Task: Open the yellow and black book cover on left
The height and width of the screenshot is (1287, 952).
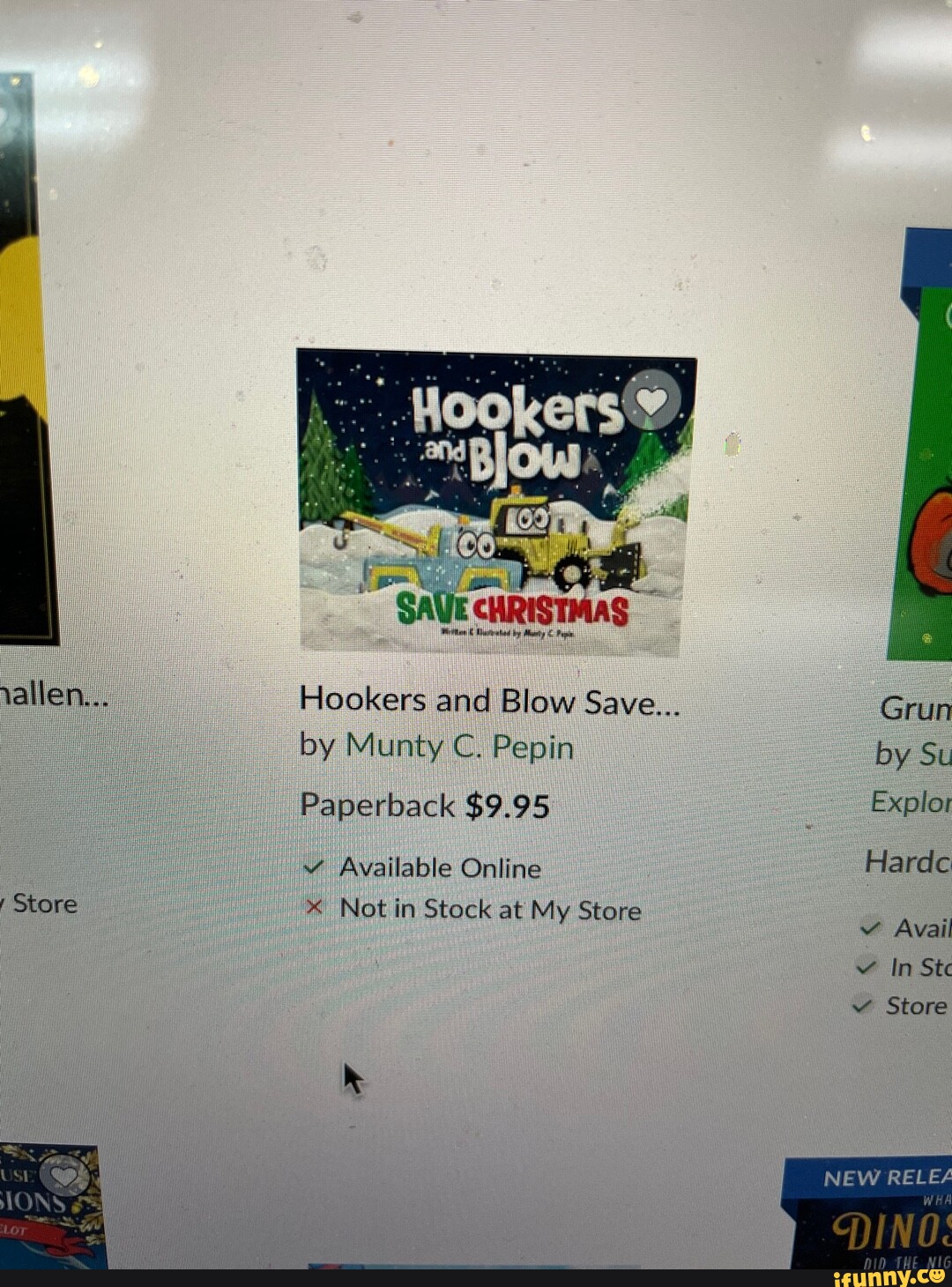Action: (26, 357)
